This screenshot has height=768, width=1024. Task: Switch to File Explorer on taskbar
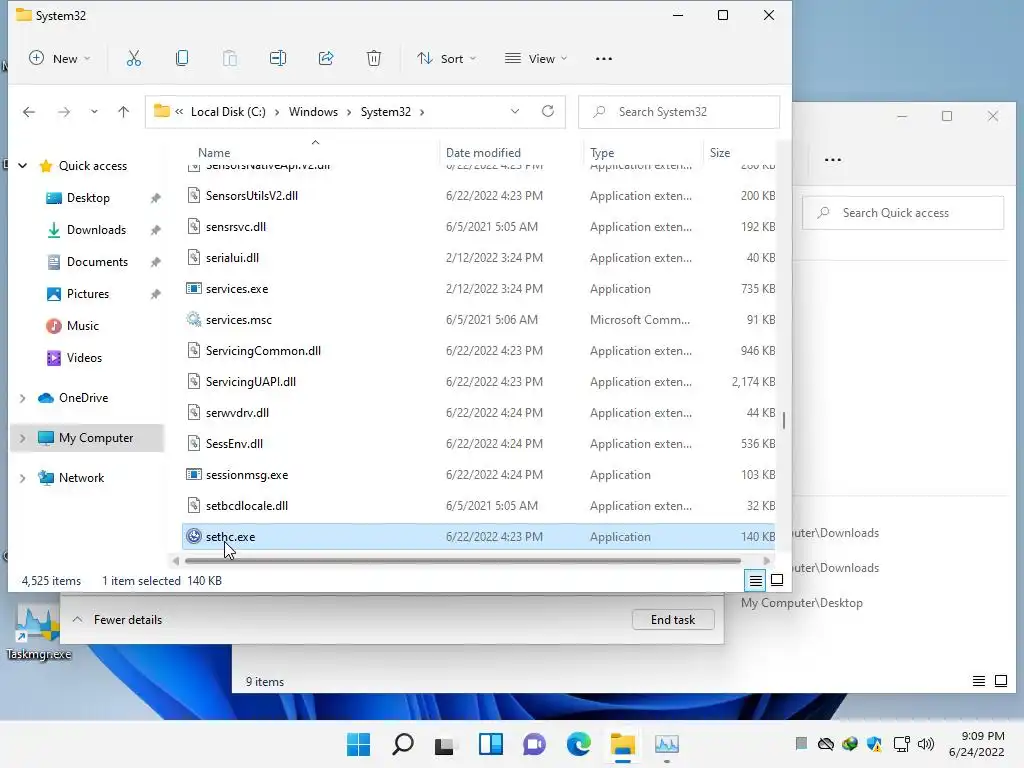coord(623,744)
